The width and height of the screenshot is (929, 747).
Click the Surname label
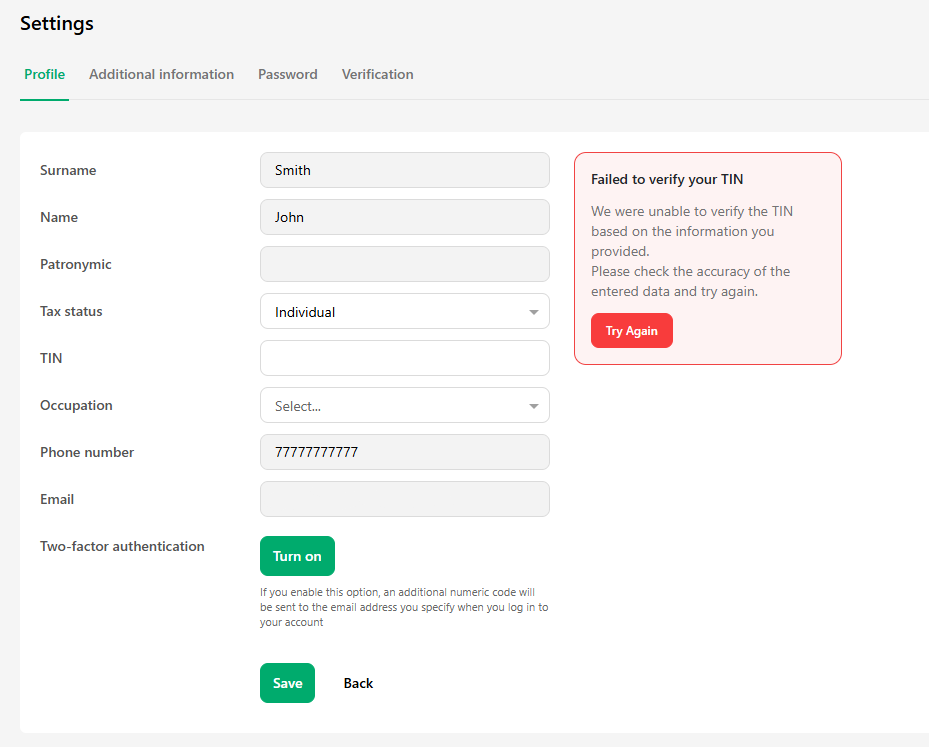(68, 170)
